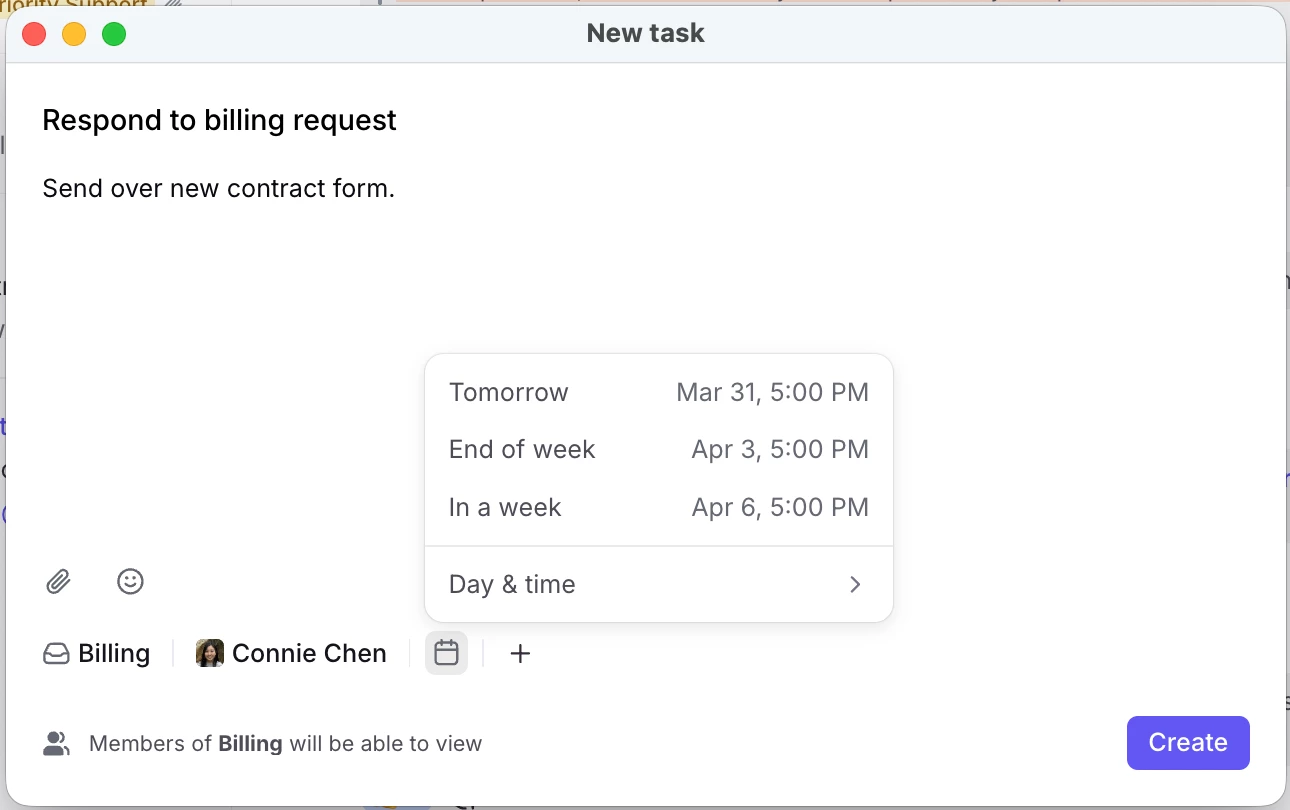Click the plus icon to add field
This screenshot has height=810, width=1290.
tap(520, 653)
